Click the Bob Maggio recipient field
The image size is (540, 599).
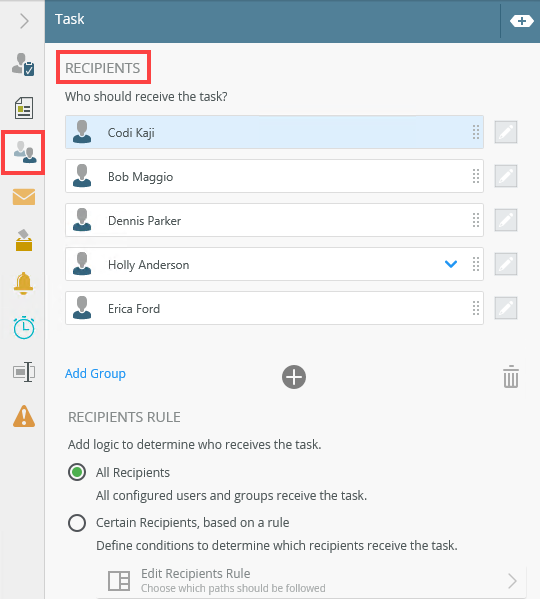[x=274, y=176]
